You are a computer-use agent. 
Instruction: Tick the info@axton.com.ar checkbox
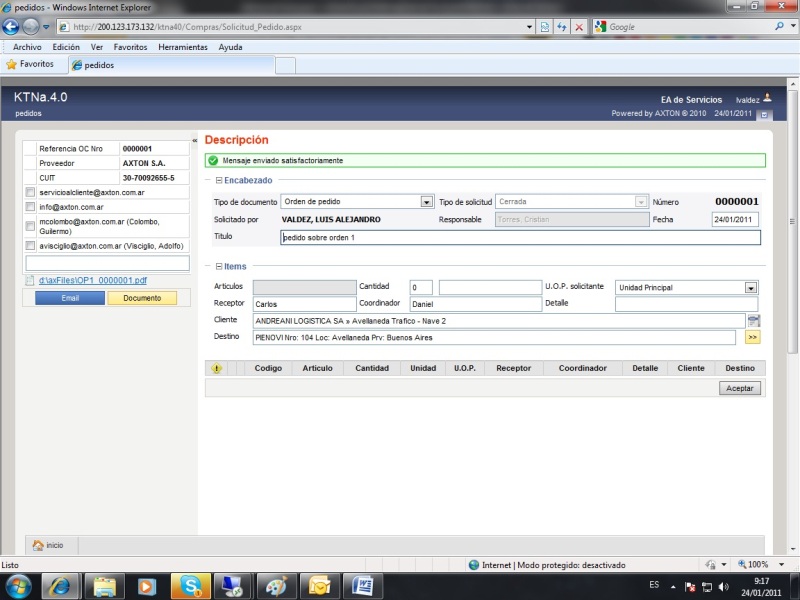(x=31, y=206)
